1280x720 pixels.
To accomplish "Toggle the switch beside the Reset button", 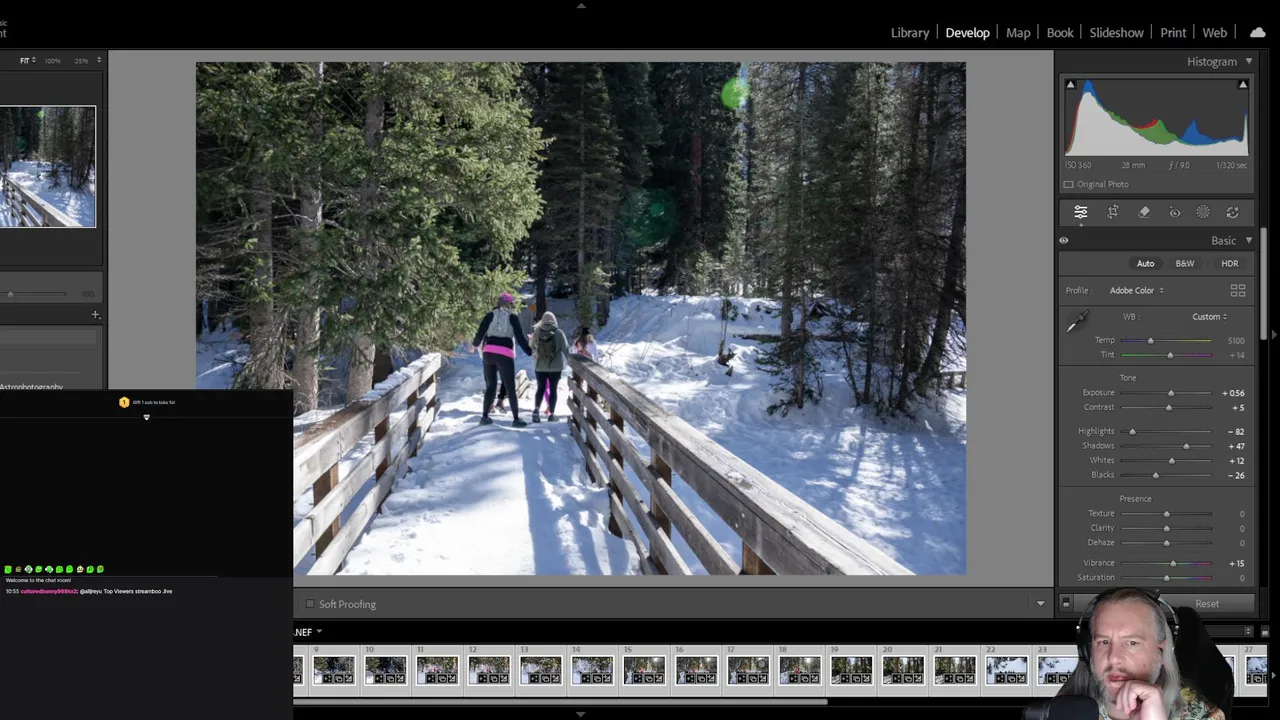I will tap(1066, 603).
